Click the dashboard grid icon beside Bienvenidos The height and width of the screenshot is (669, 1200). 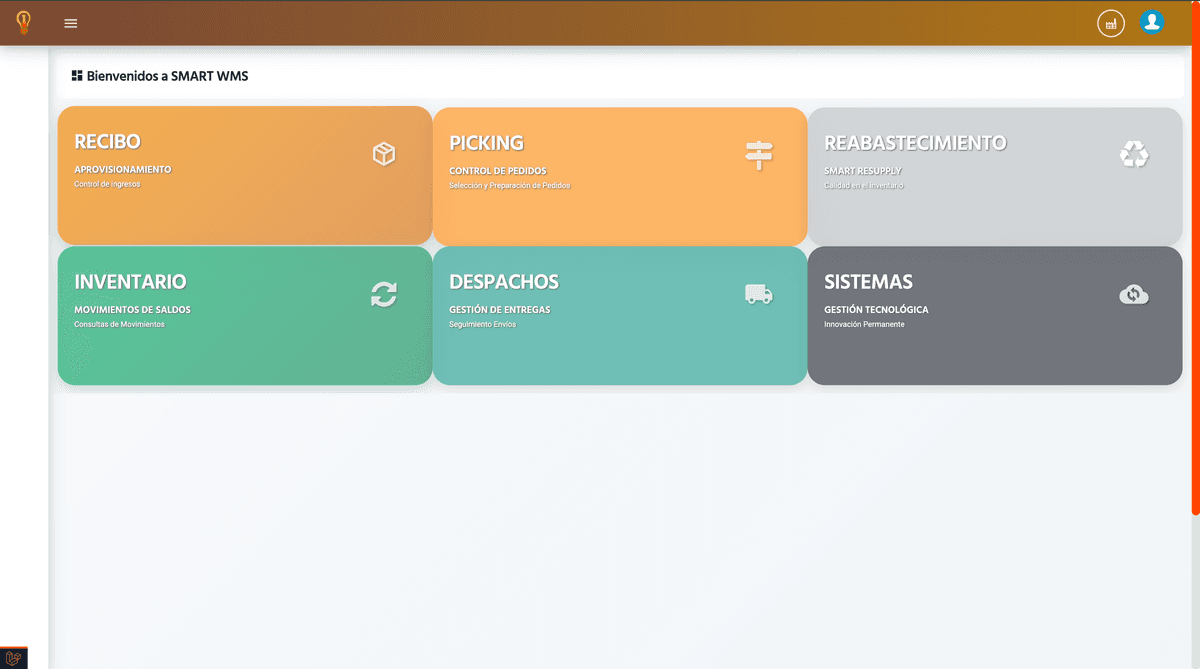coord(77,75)
